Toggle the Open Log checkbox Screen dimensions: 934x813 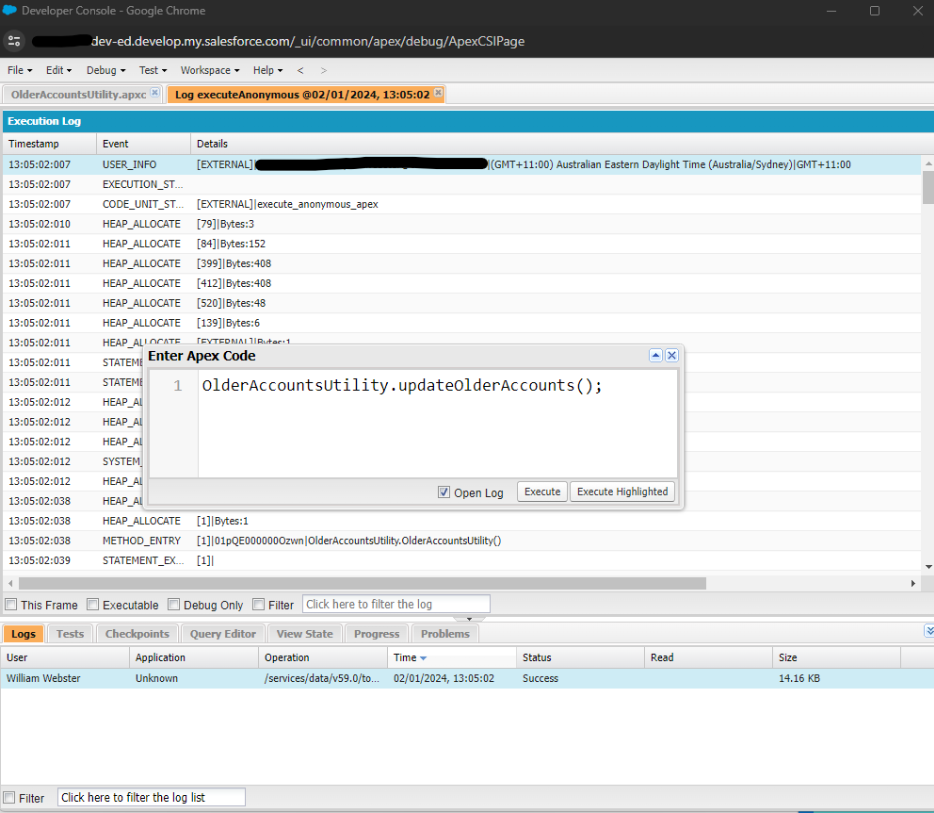tap(444, 492)
